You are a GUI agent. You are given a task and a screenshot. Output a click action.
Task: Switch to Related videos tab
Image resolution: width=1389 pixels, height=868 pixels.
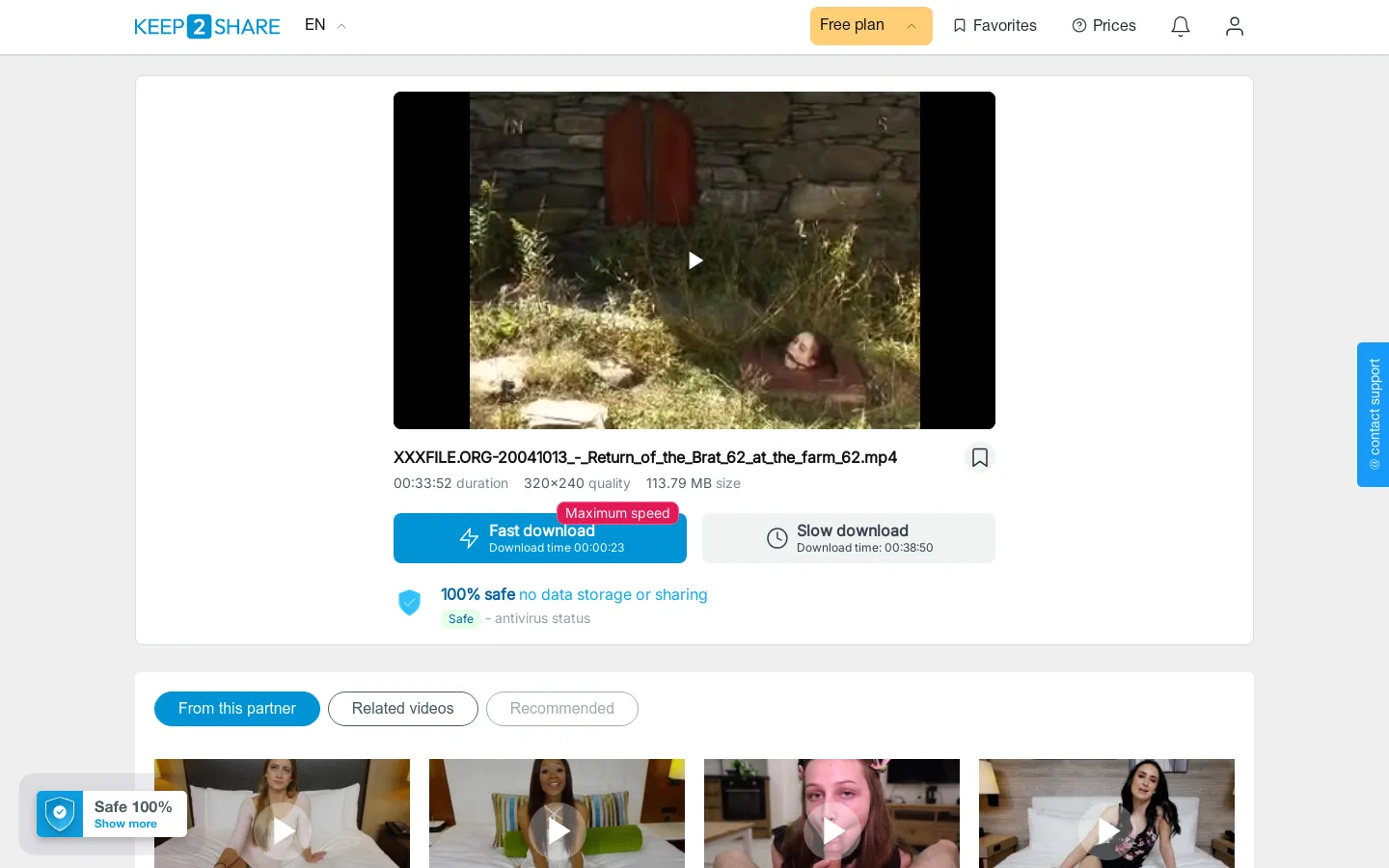(403, 709)
